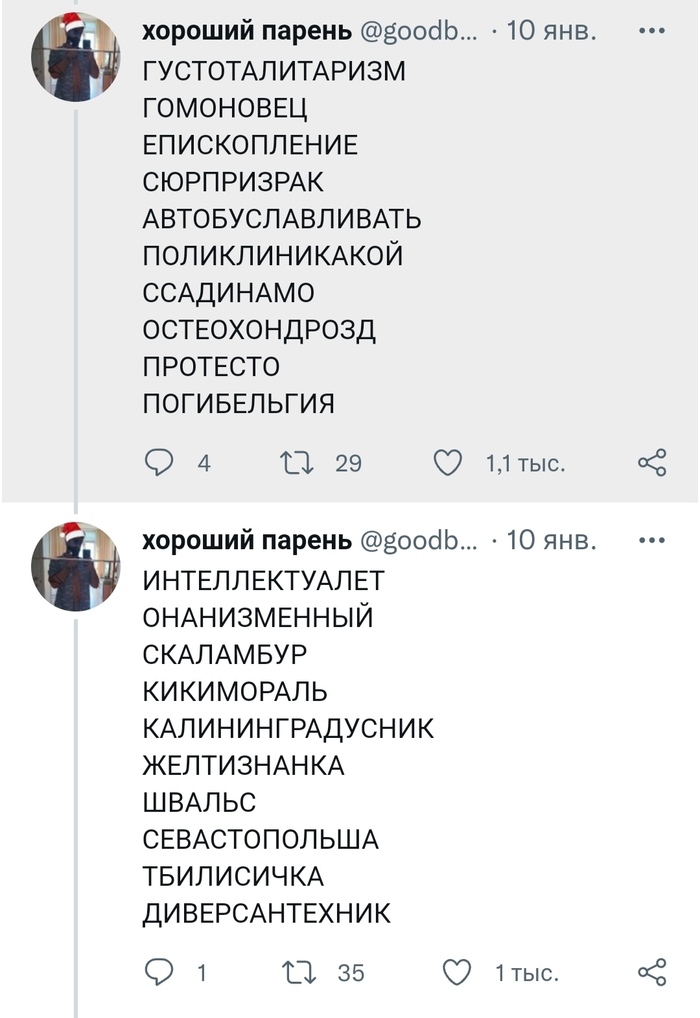Open author name above the ИНТЕЛЛЕКТУАЛЕТ tweet

(x=246, y=541)
